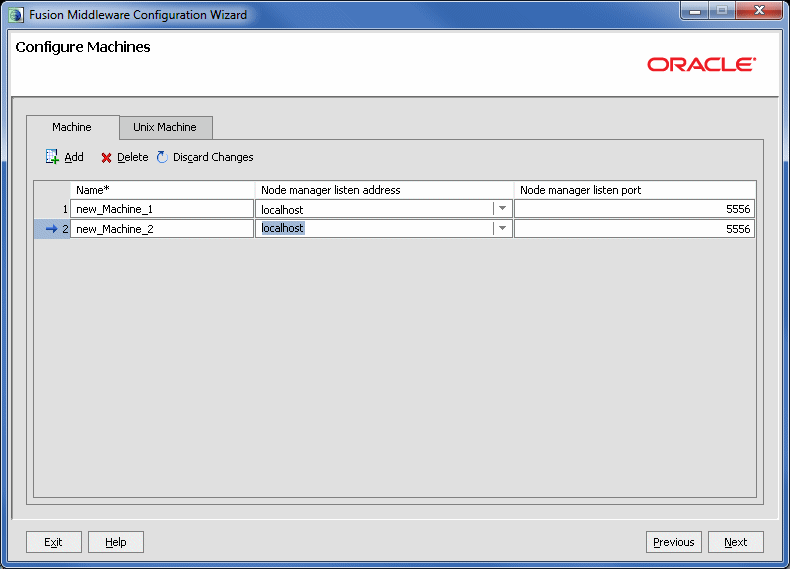Click the Exit button
Viewport: 790px width, 569px height.
tap(53, 542)
